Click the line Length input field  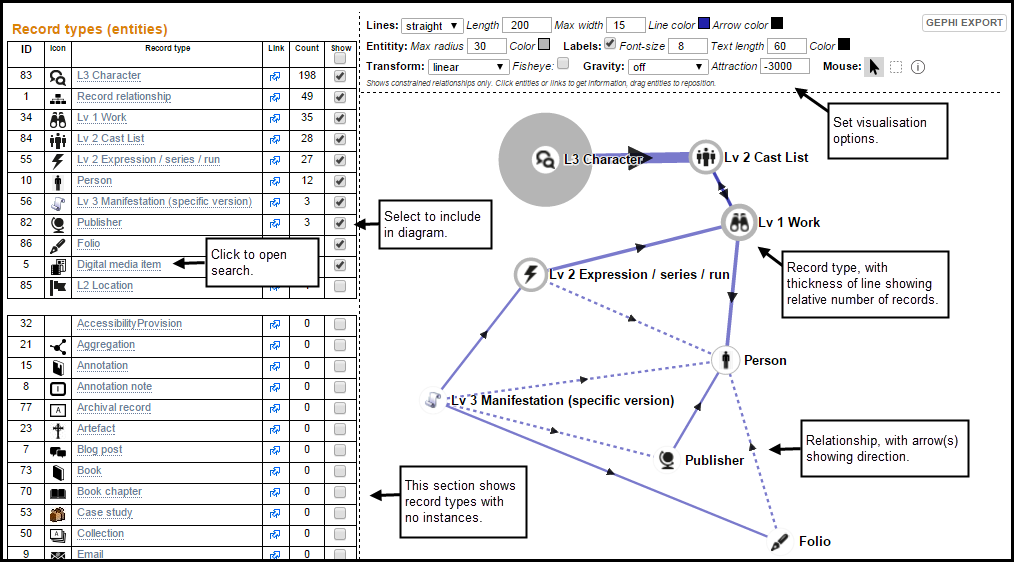coord(526,25)
